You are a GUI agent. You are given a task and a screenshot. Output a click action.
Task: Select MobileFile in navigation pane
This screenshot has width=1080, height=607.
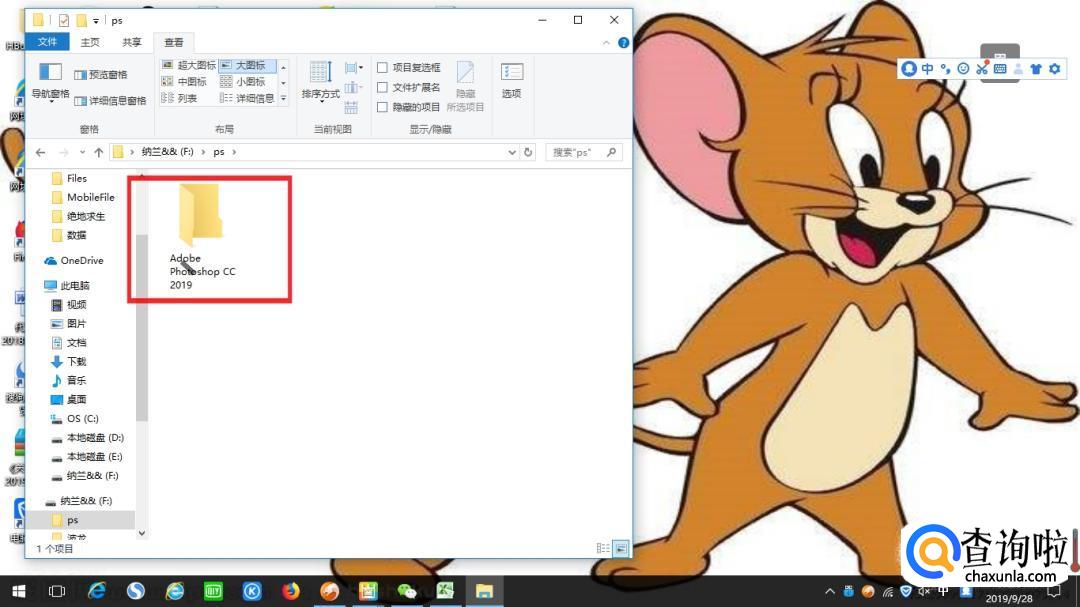(x=90, y=197)
